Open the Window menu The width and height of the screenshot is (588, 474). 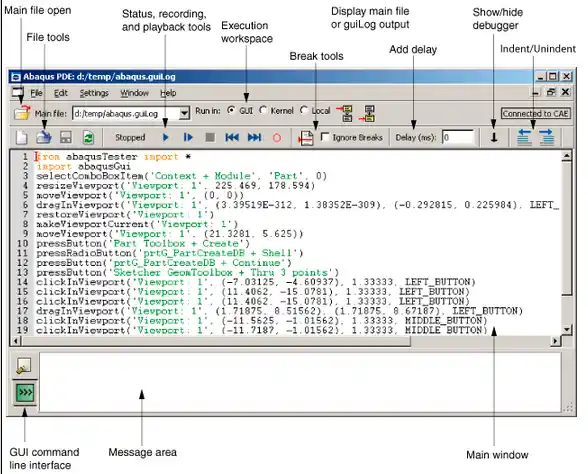coord(134,93)
